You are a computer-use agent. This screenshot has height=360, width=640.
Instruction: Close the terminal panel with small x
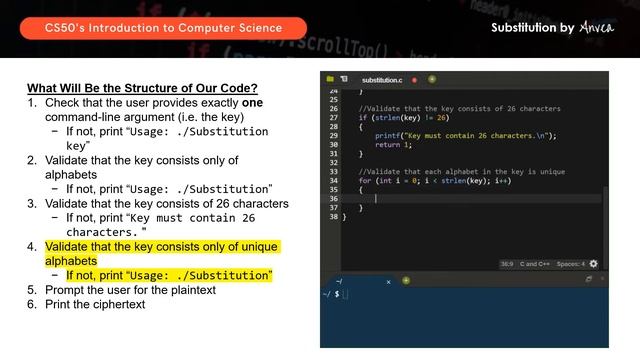point(602,278)
